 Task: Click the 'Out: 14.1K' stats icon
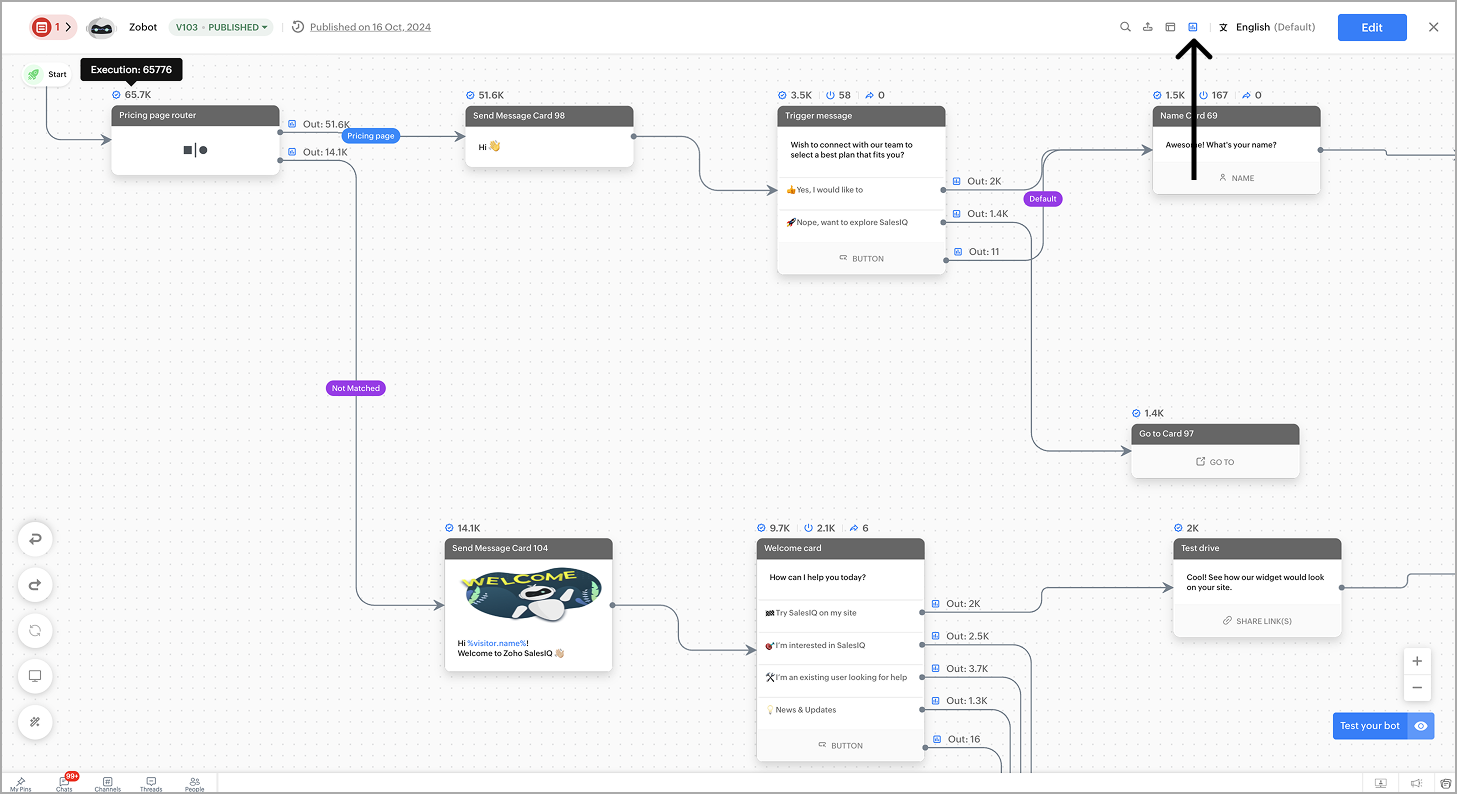(x=292, y=152)
